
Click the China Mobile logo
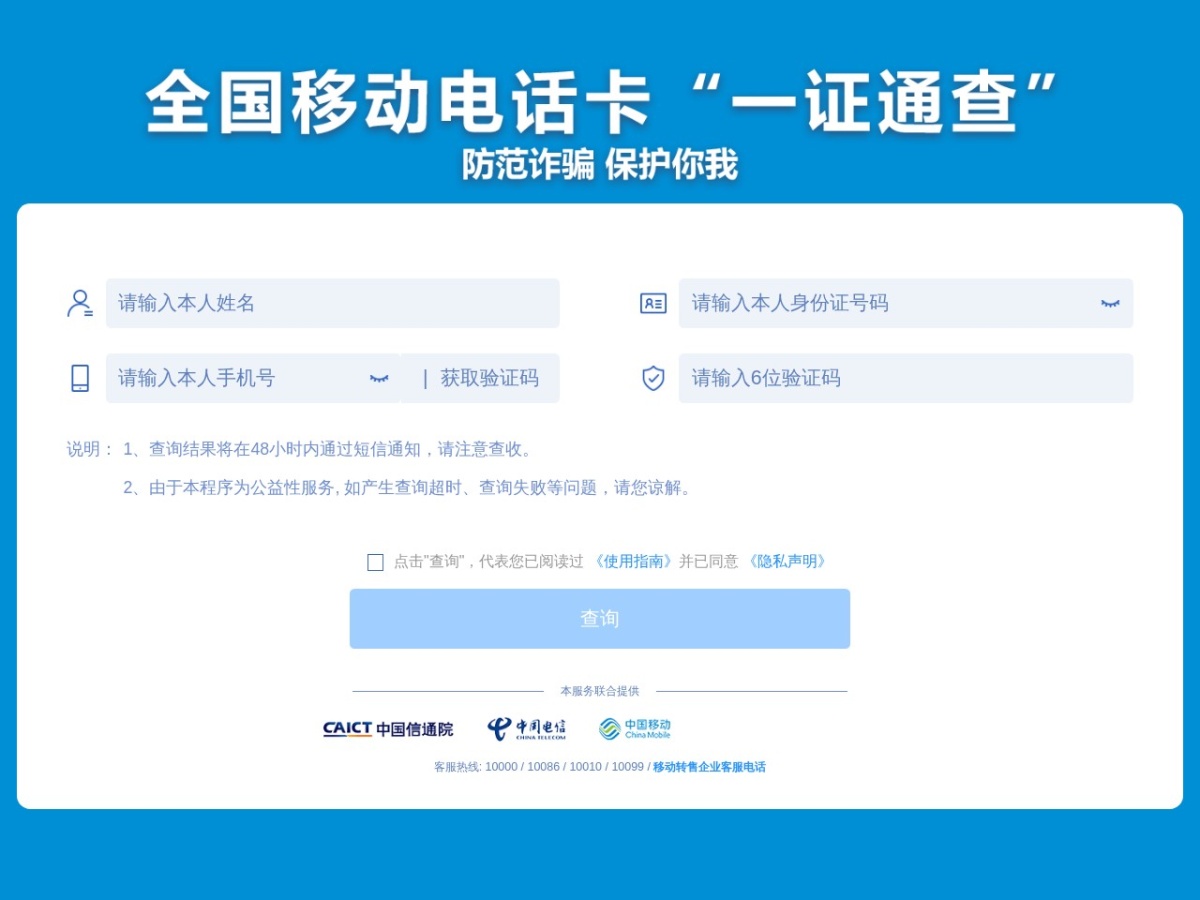(x=635, y=729)
